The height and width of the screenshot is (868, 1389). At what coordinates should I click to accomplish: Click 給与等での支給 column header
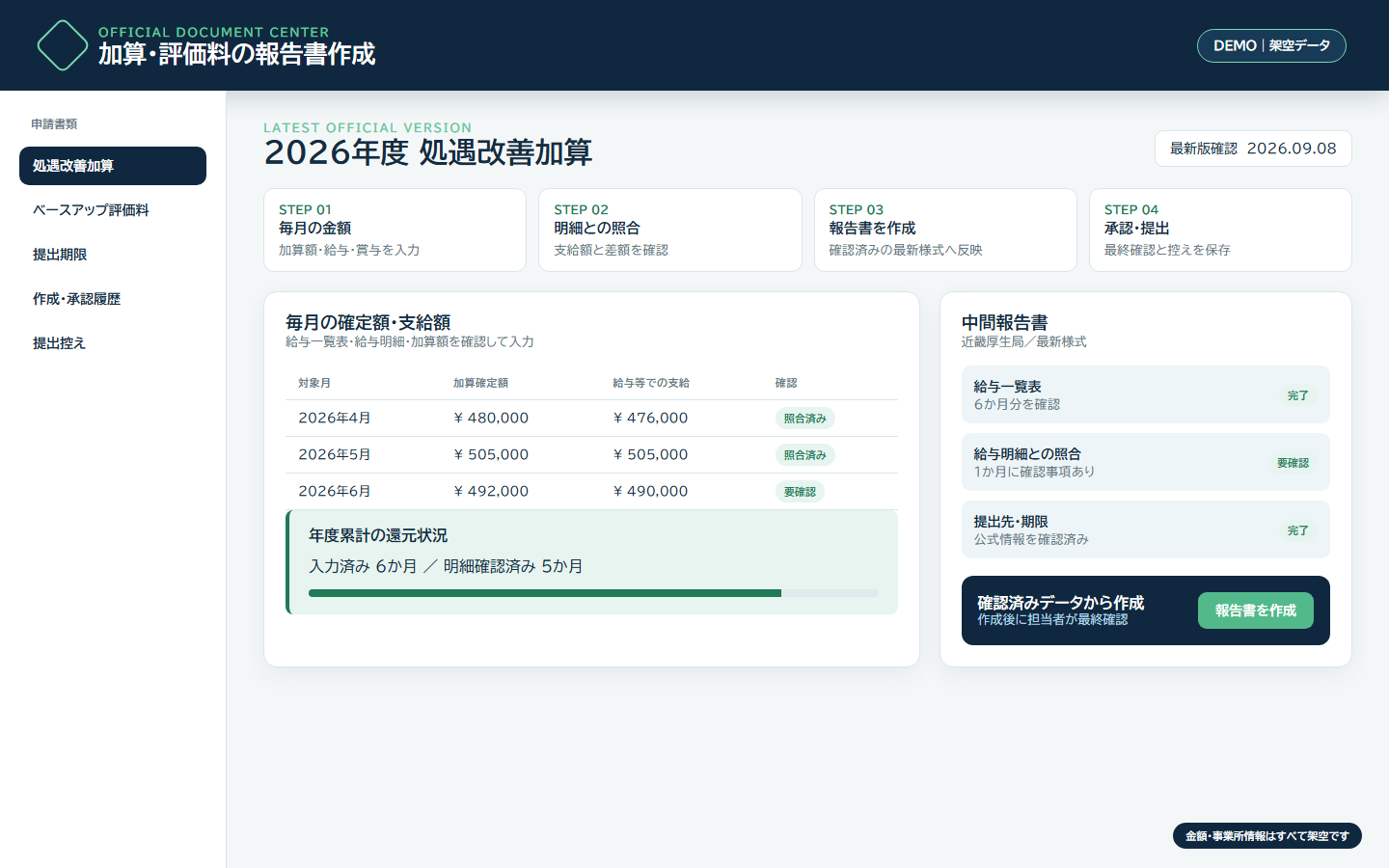651,383
